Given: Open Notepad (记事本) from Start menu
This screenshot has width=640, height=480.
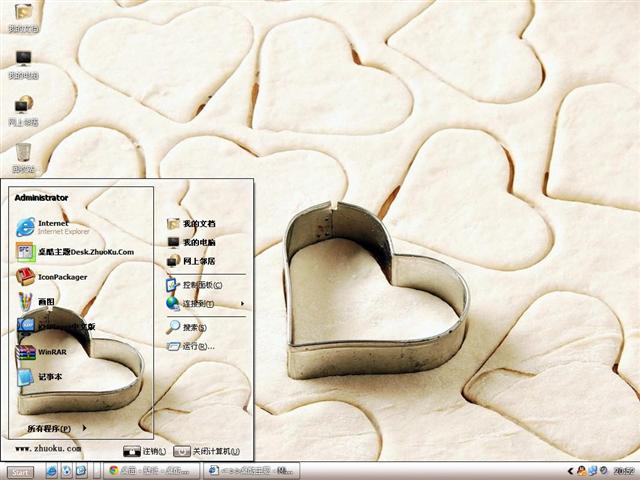Looking at the screenshot, I should point(40,376).
